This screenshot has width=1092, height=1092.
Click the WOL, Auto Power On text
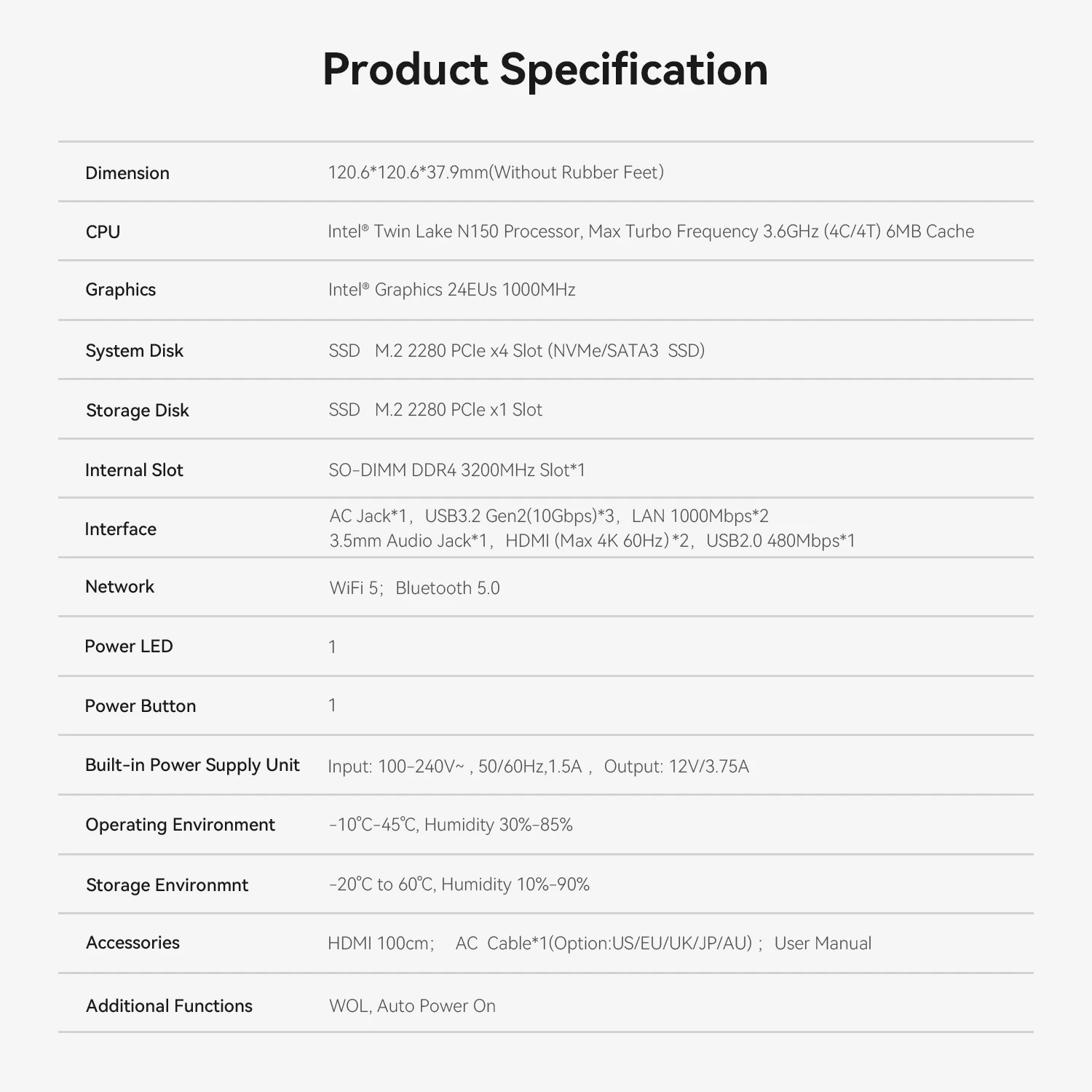[x=412, y=1006]
